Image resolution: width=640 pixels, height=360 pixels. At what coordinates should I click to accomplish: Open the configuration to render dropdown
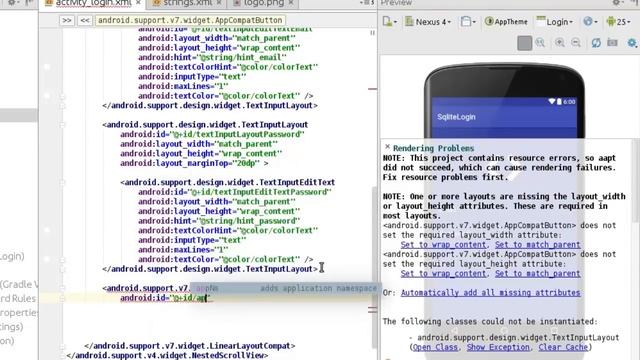tap(390, 22)
